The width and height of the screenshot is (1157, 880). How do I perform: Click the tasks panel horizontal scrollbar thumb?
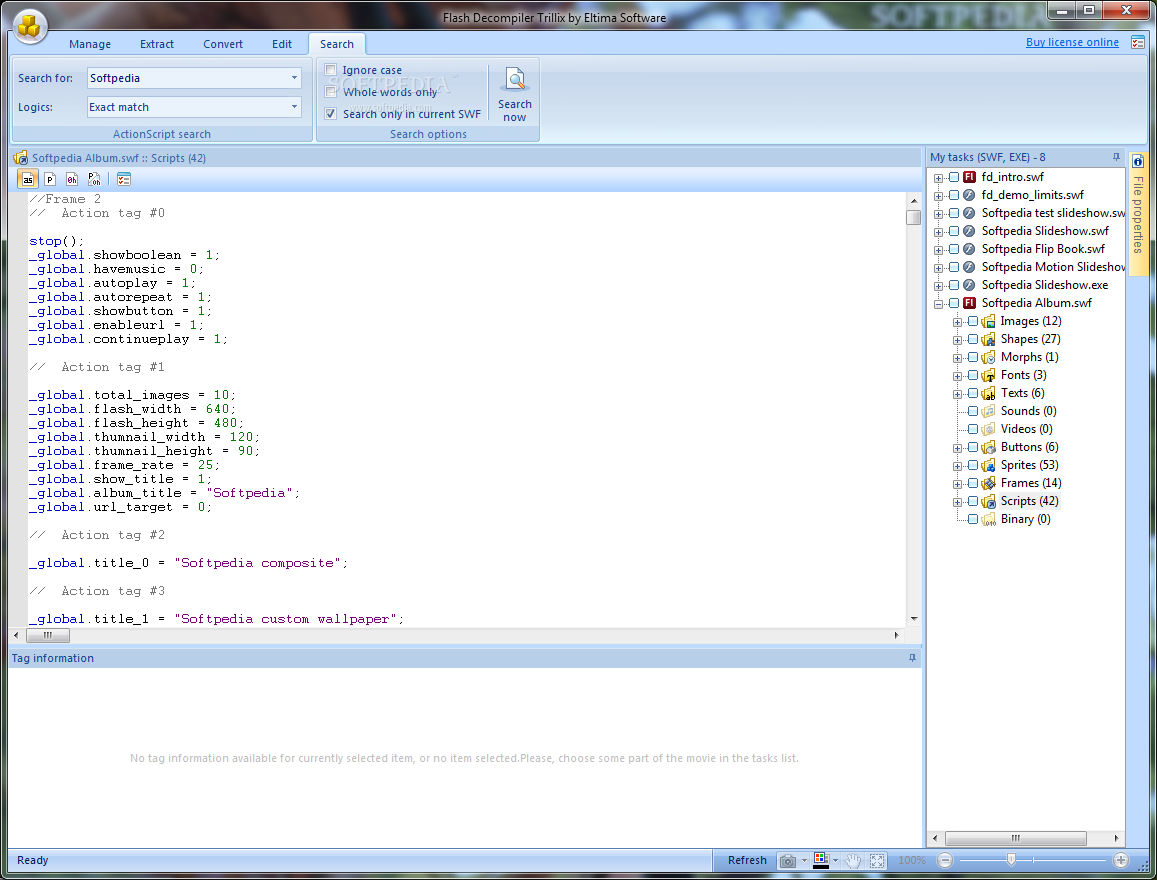1015,839
